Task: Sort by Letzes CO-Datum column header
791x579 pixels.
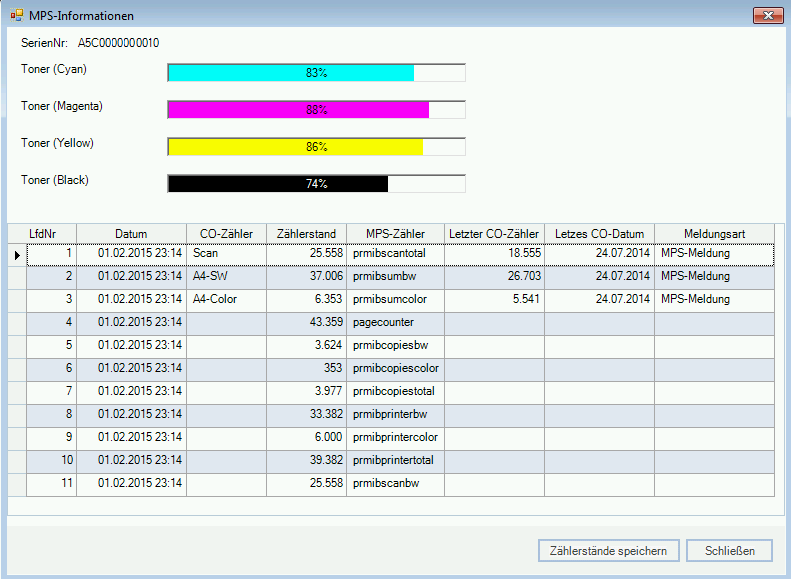Action: 599,234
